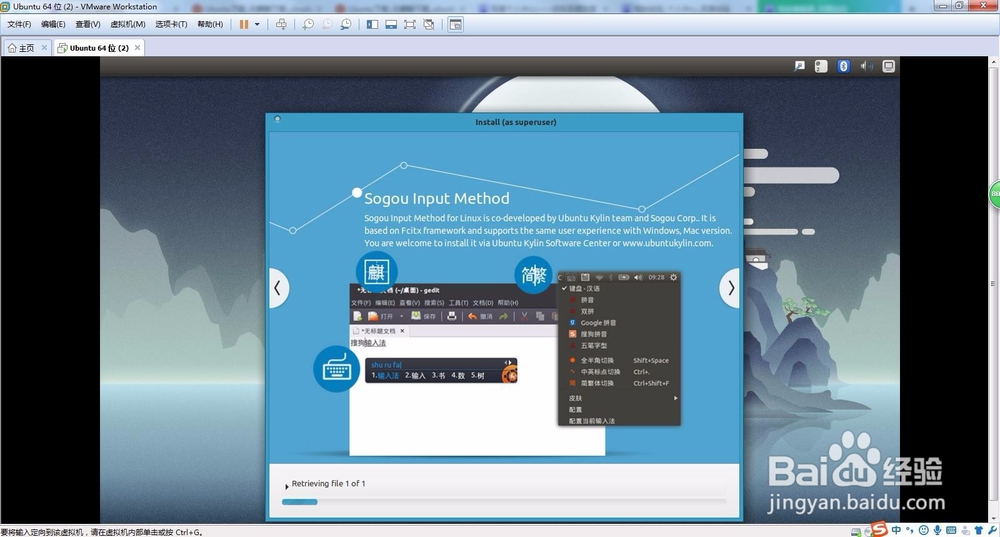
Task: Open the 编辑(E) menu
Action: (53, 24)
